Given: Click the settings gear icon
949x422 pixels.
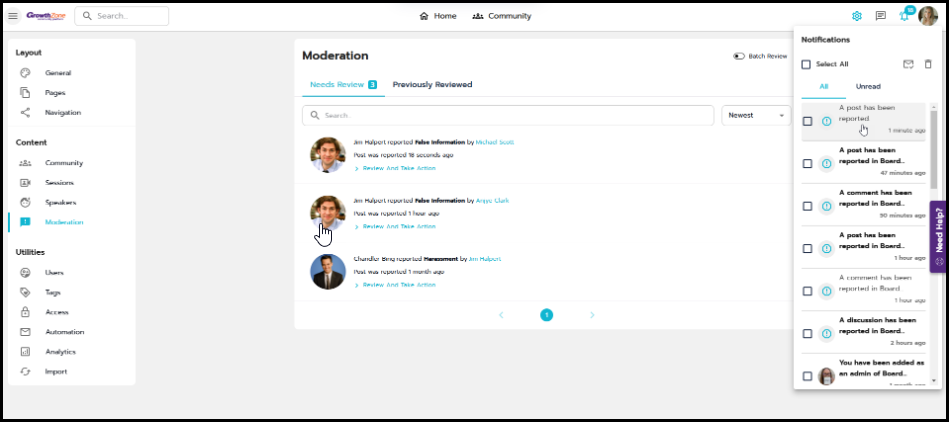Looking at the screenshot, I should 857,16.
